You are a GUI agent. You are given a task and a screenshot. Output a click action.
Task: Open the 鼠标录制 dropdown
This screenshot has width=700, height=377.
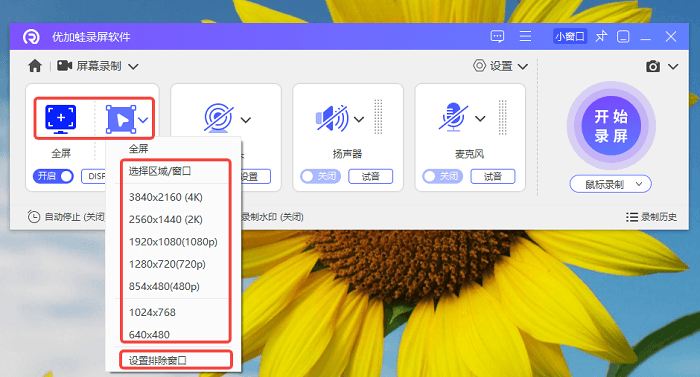point(610,184)
